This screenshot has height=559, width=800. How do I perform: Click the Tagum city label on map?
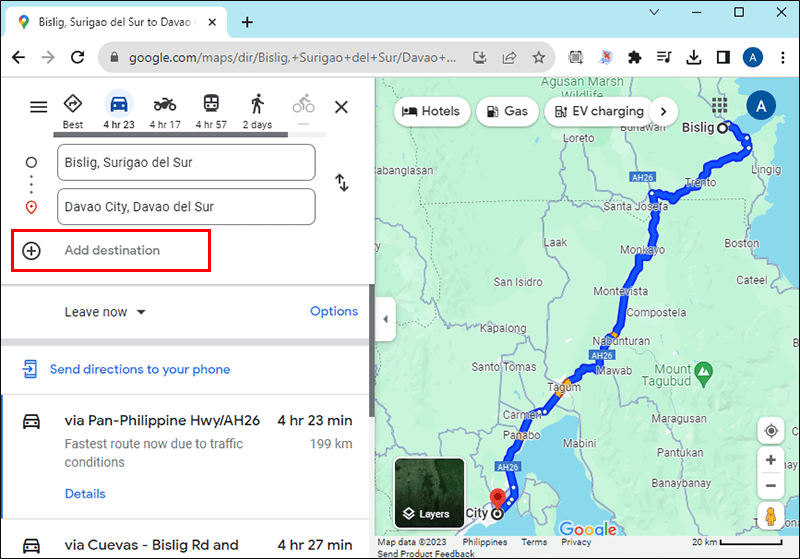tap(564, 387)
